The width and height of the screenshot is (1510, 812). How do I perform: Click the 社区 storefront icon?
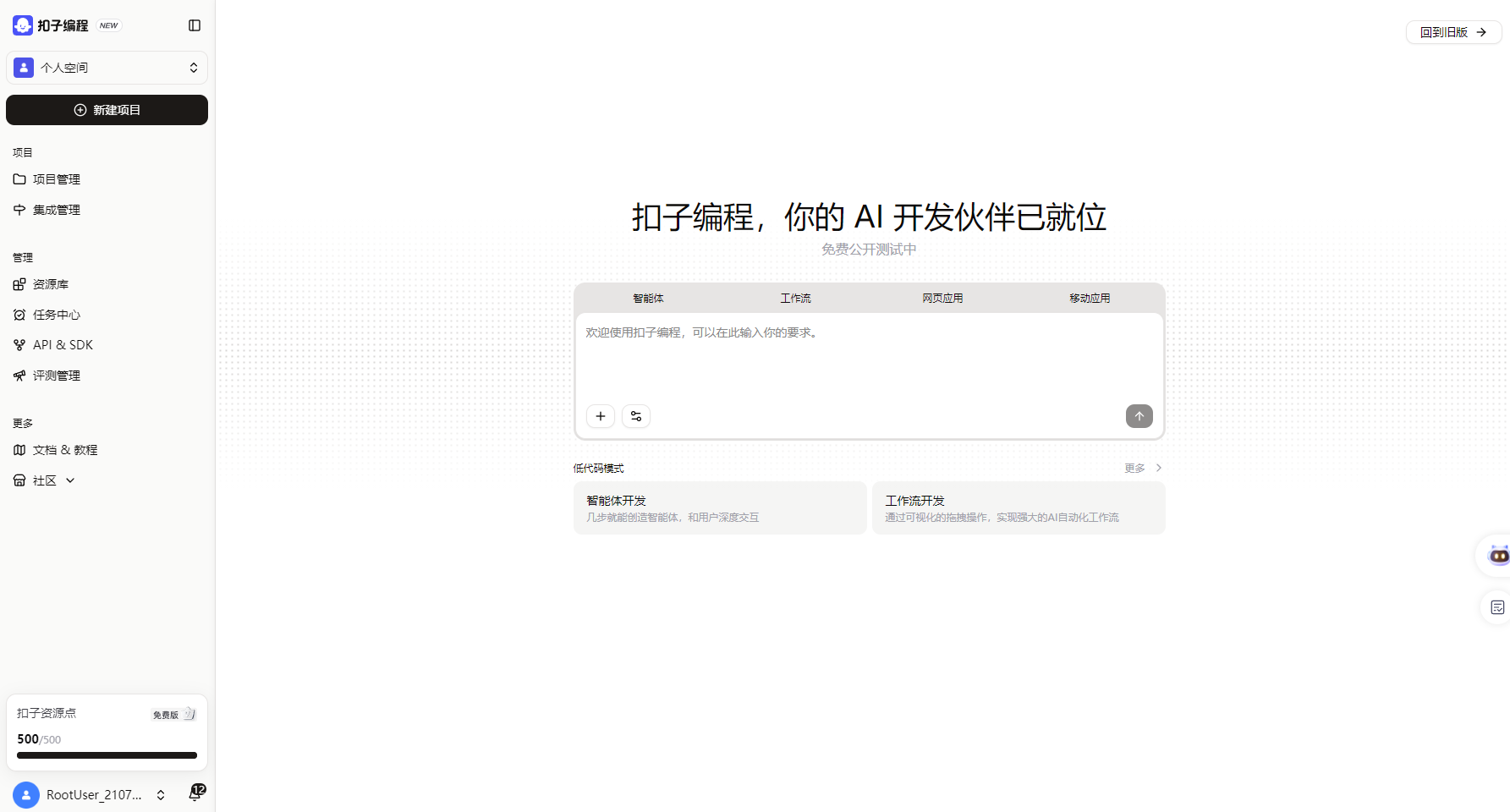click(19, 480)
